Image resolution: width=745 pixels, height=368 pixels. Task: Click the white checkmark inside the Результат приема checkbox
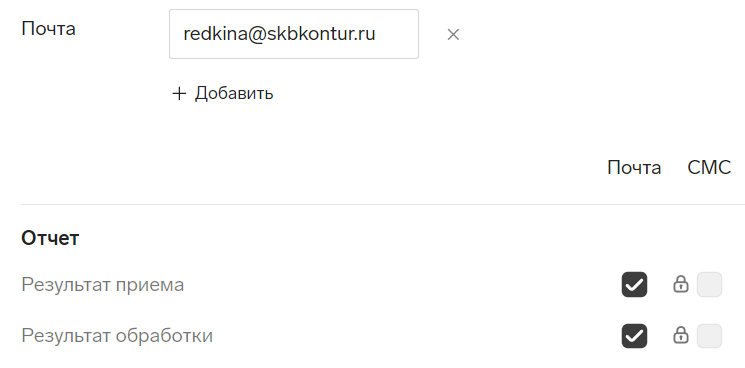coord(634,285)
